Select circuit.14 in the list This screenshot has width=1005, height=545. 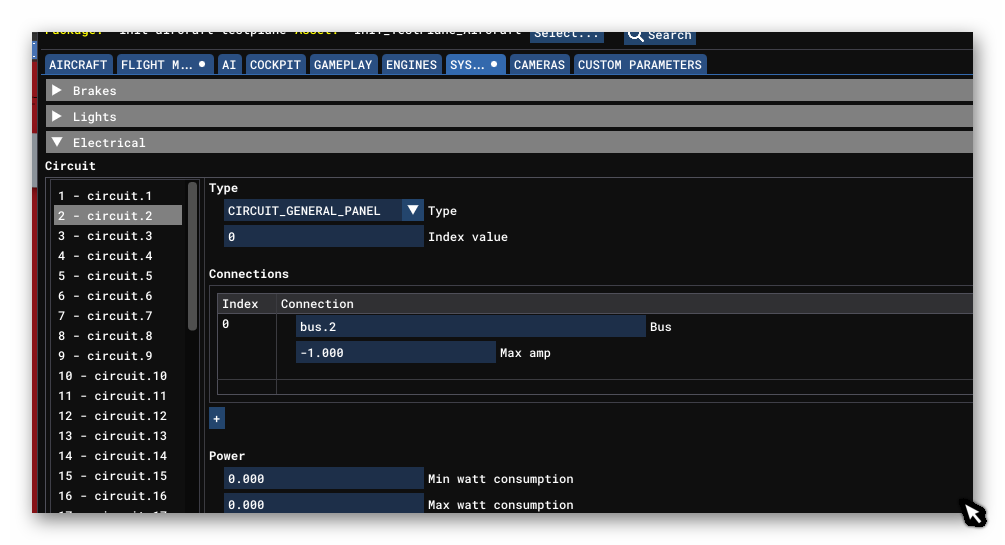(x=119, y=455)
